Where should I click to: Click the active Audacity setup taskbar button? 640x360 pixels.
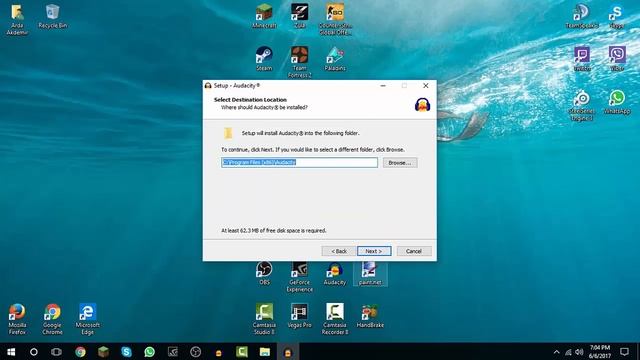click(x=288, y=351)
